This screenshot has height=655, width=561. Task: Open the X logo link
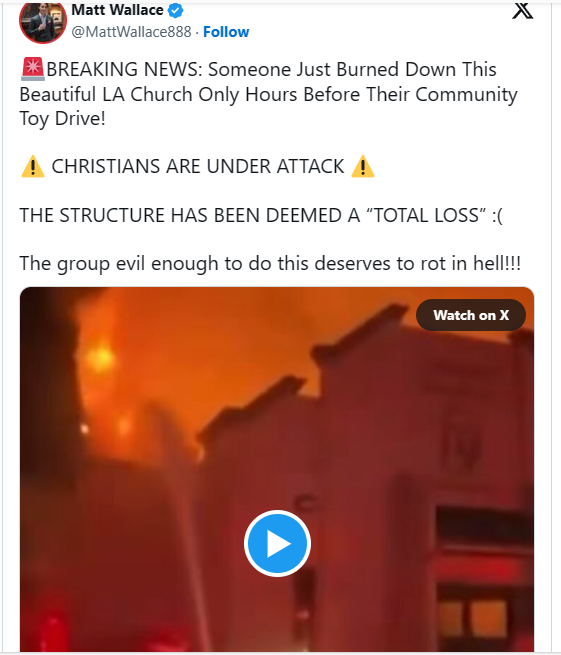(522, 11)
